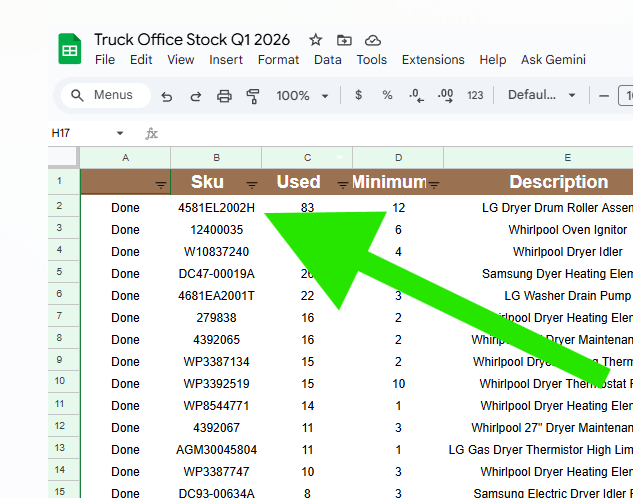This screenshot has width=633, height=498.
Task: Apply percent format to cells
Action: click(387, 96)
